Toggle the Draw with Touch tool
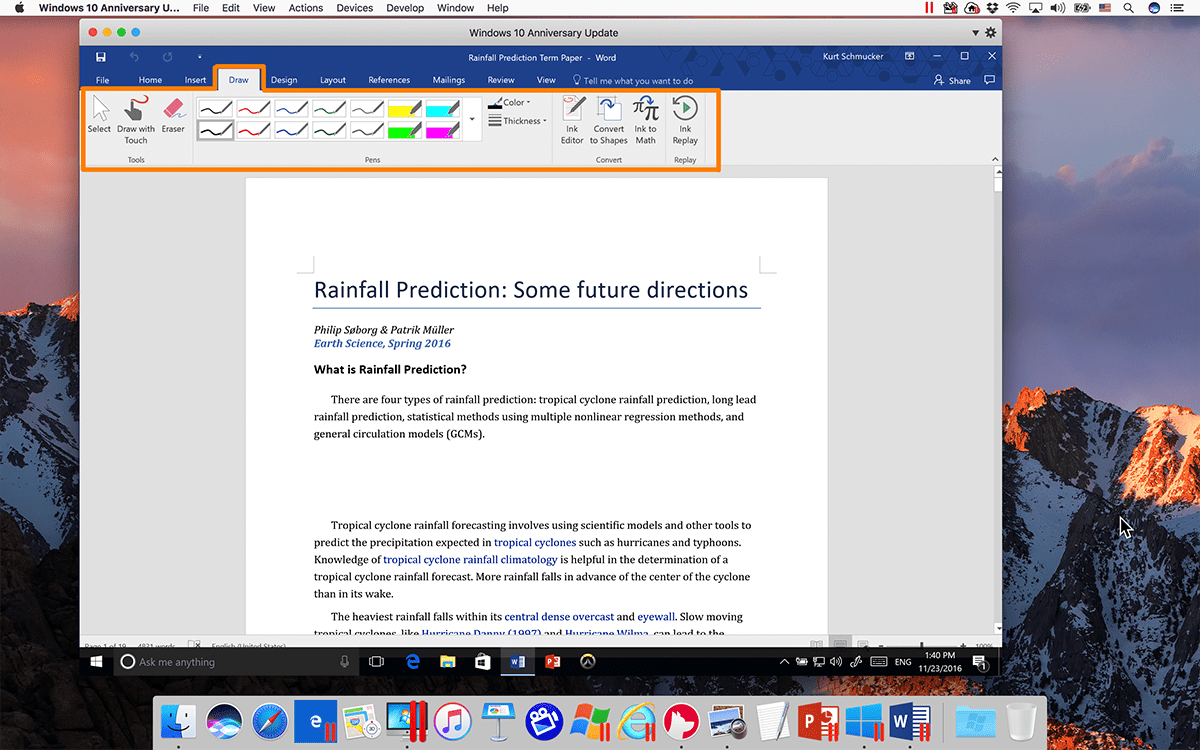This screenshot has width=1200, height=750. (136, 119)
